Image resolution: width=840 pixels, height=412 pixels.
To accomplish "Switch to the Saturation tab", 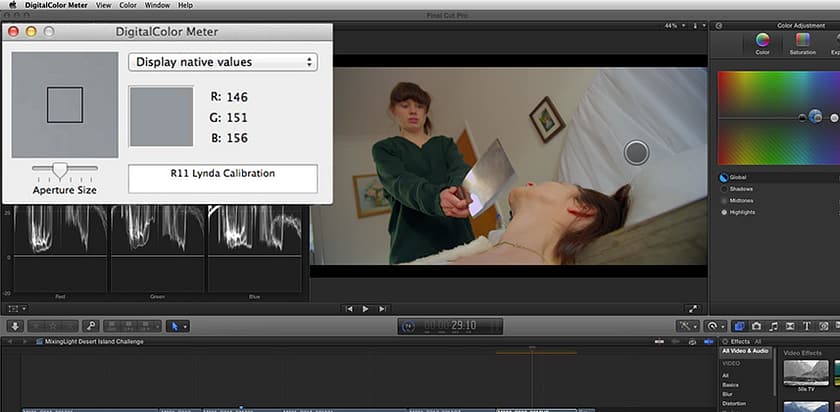I will 802,44.
